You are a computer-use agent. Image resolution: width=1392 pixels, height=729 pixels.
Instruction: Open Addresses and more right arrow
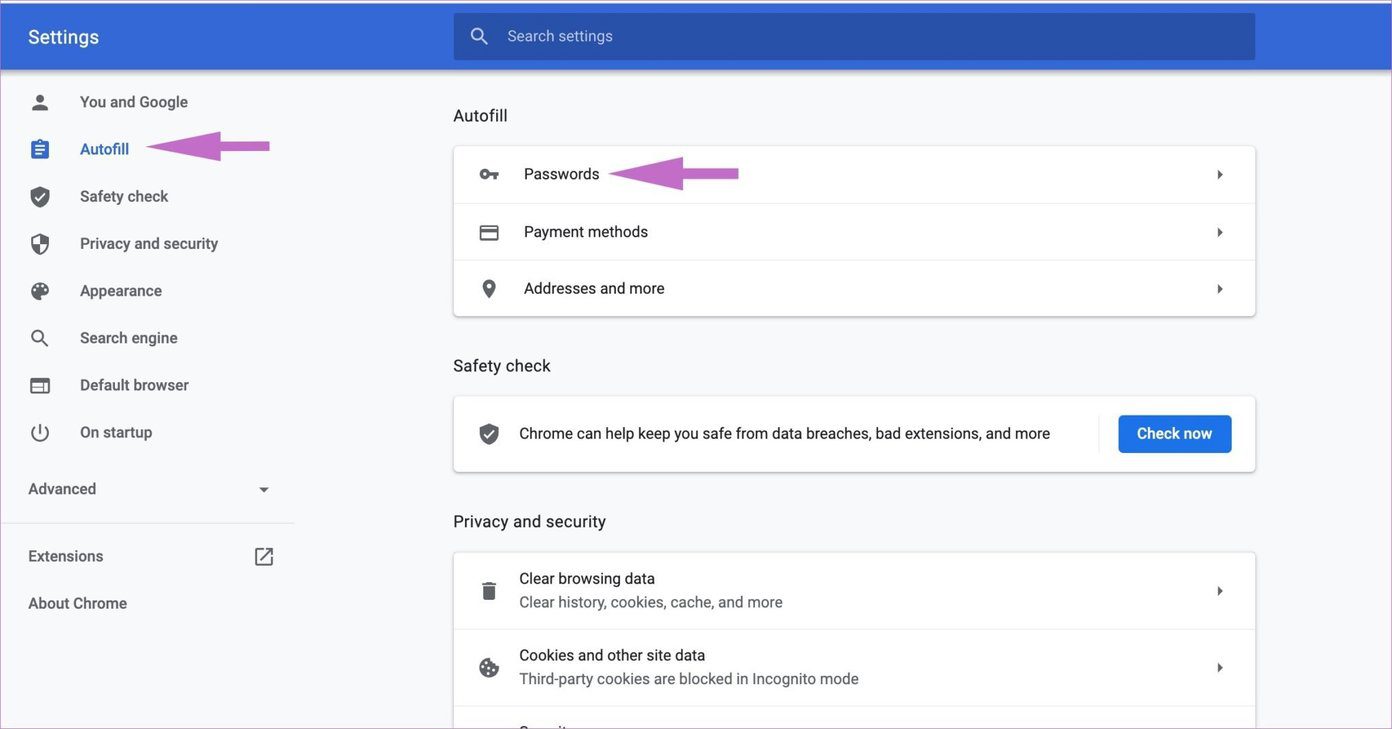pos(1220,289)
